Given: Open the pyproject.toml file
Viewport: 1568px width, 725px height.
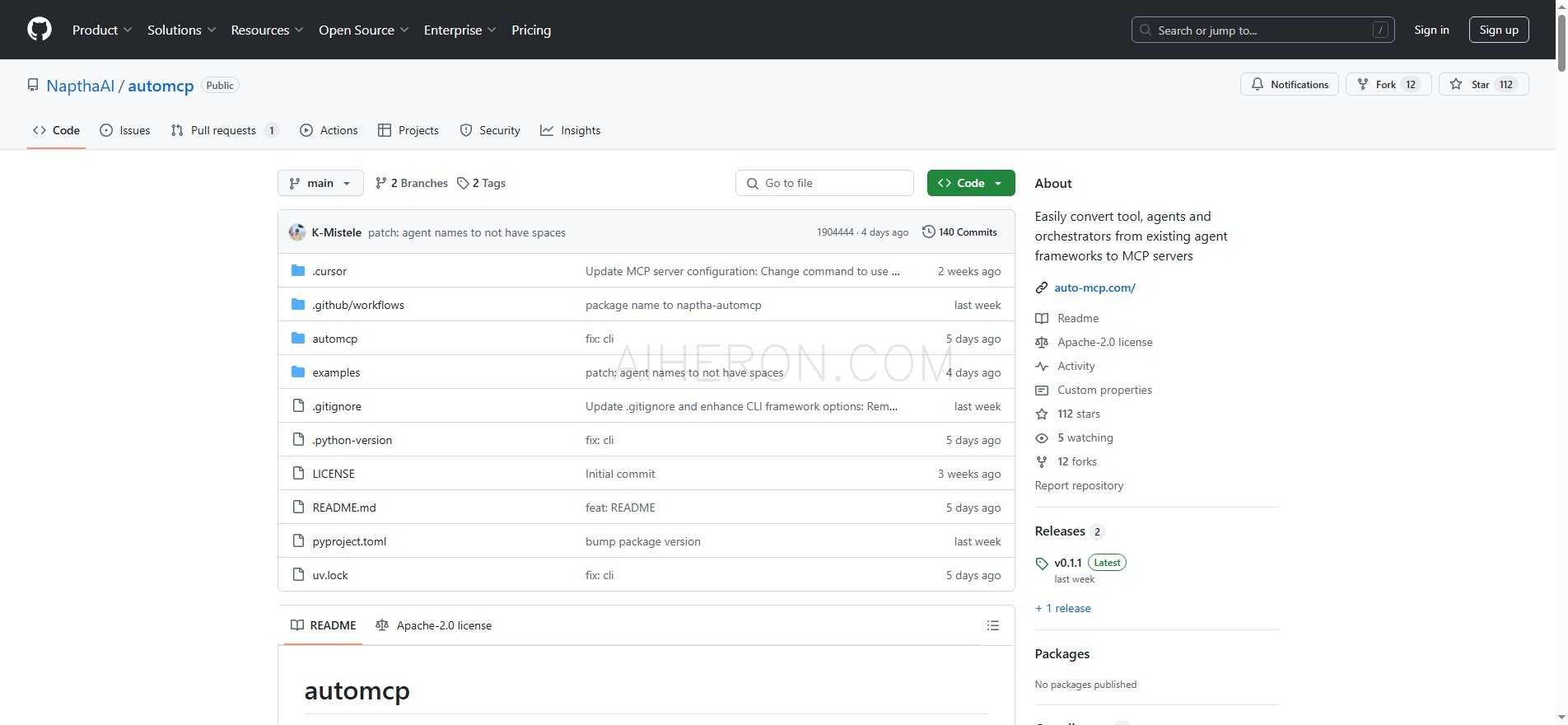Looking at the screenshot, I should 349,541.
